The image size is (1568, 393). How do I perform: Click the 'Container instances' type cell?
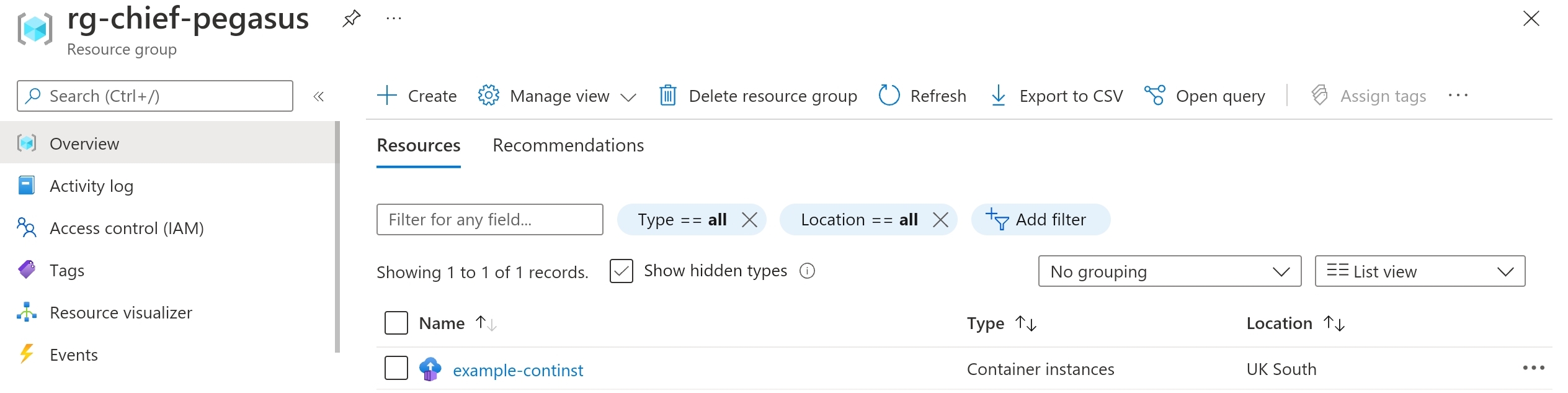pyautogui.click(x=1040, y=369)
